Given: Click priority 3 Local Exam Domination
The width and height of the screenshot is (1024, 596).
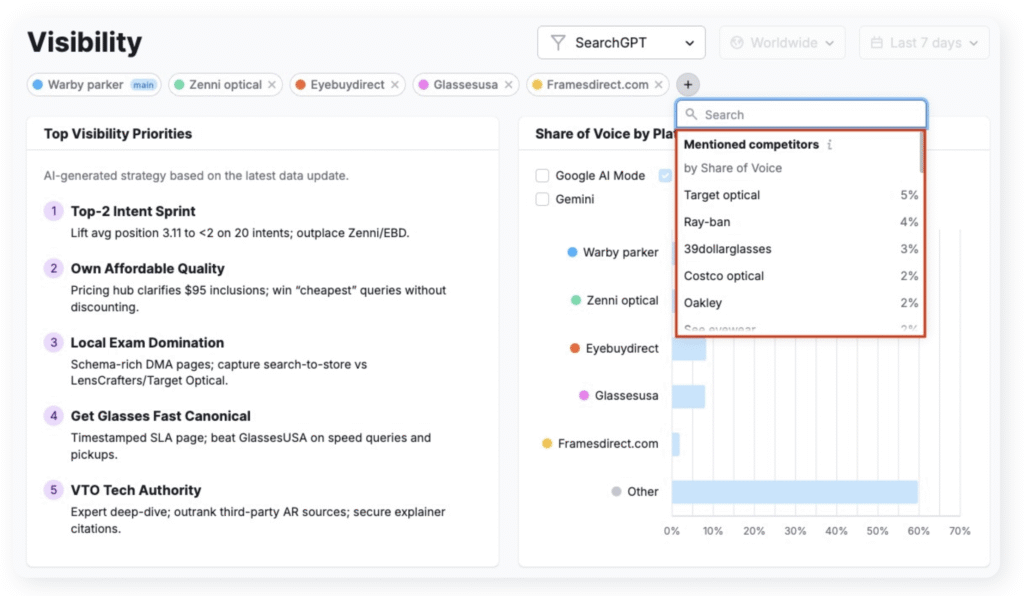Looking at the screenshot, I should coord(147,343).
